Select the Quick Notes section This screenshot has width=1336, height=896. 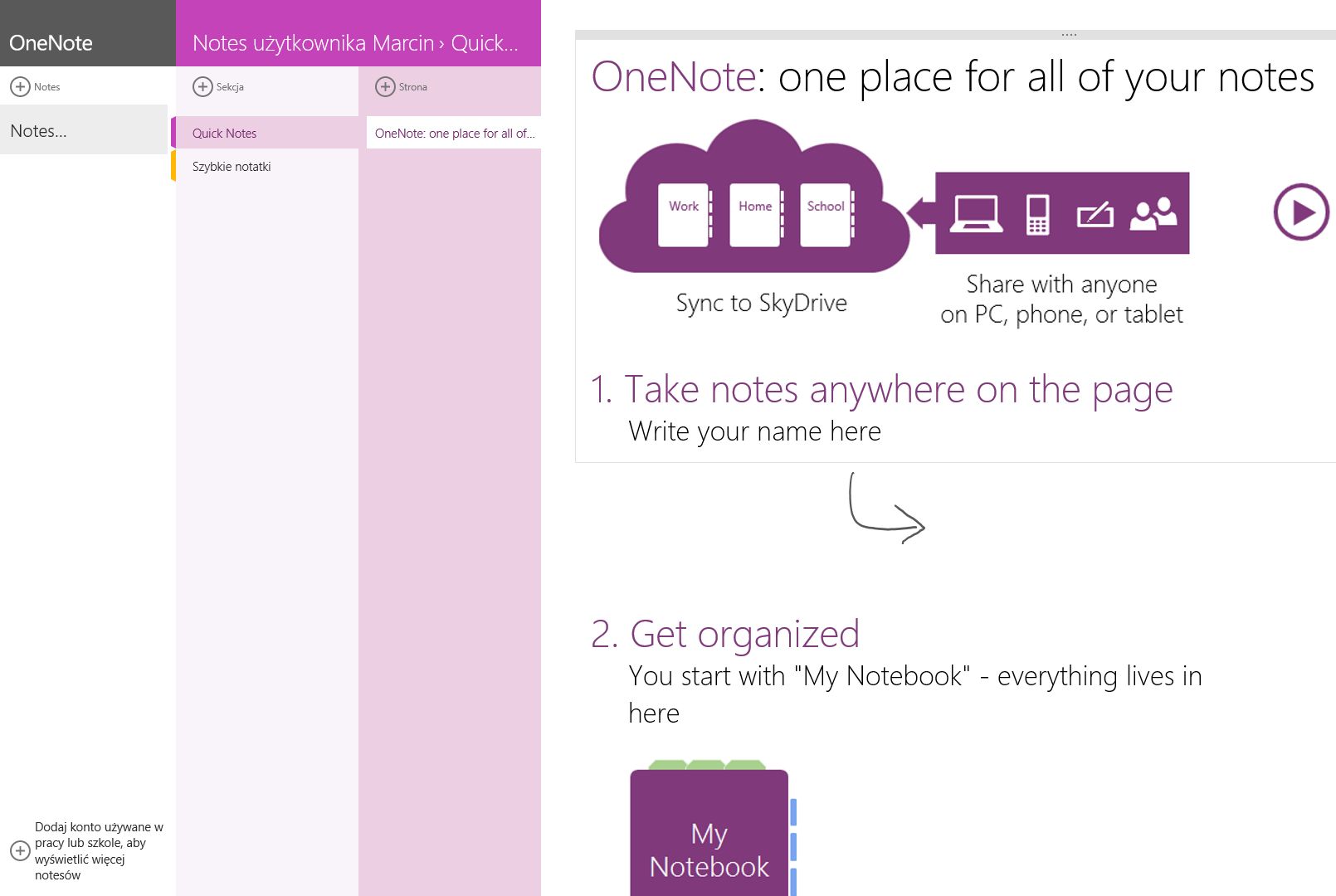266,133
